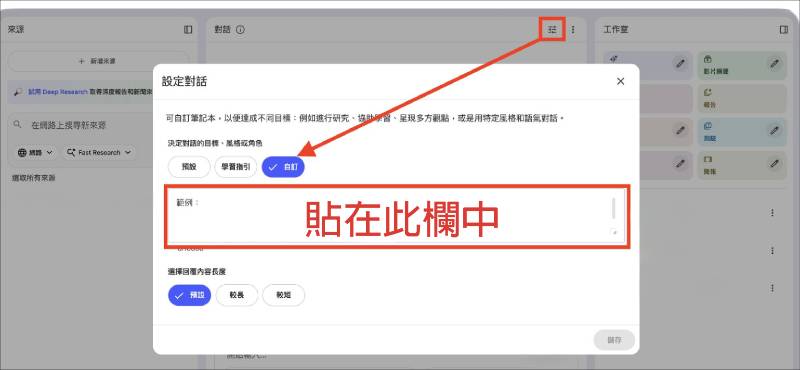Click the 選擇回覆內容長度 label

pyautogui.click(x=196, y=272)
